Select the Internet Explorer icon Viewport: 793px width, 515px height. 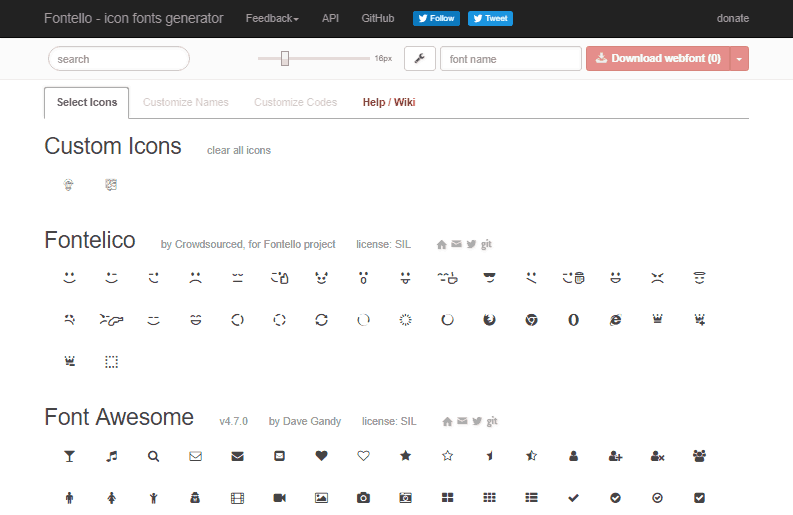(615, 320)
